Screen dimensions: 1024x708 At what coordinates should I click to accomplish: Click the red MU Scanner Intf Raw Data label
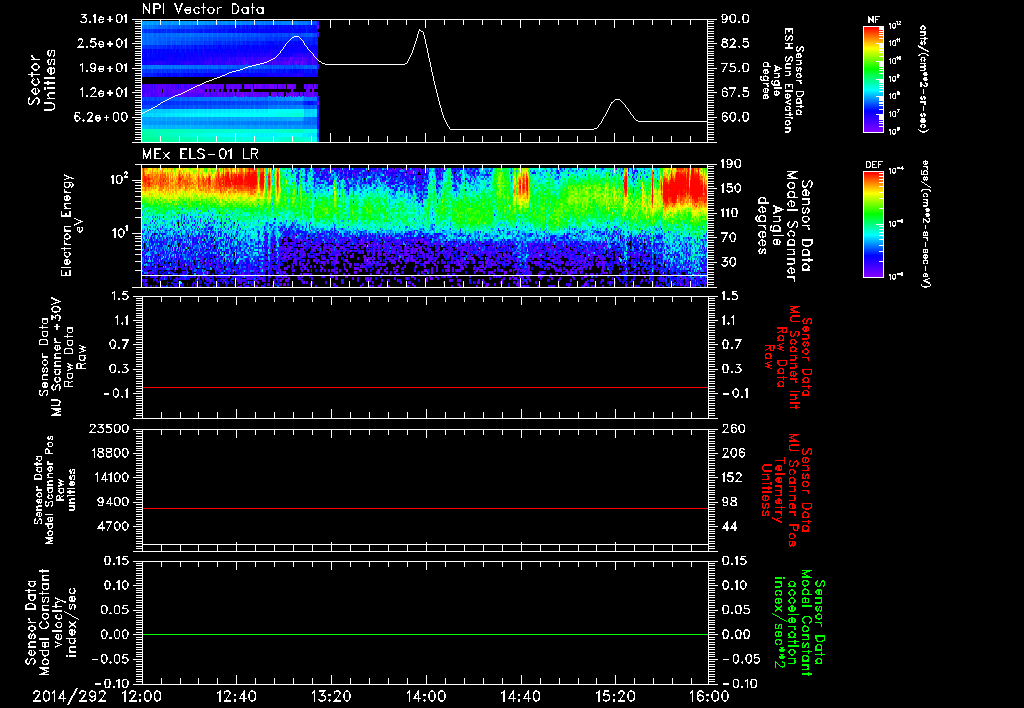(788, 357)
